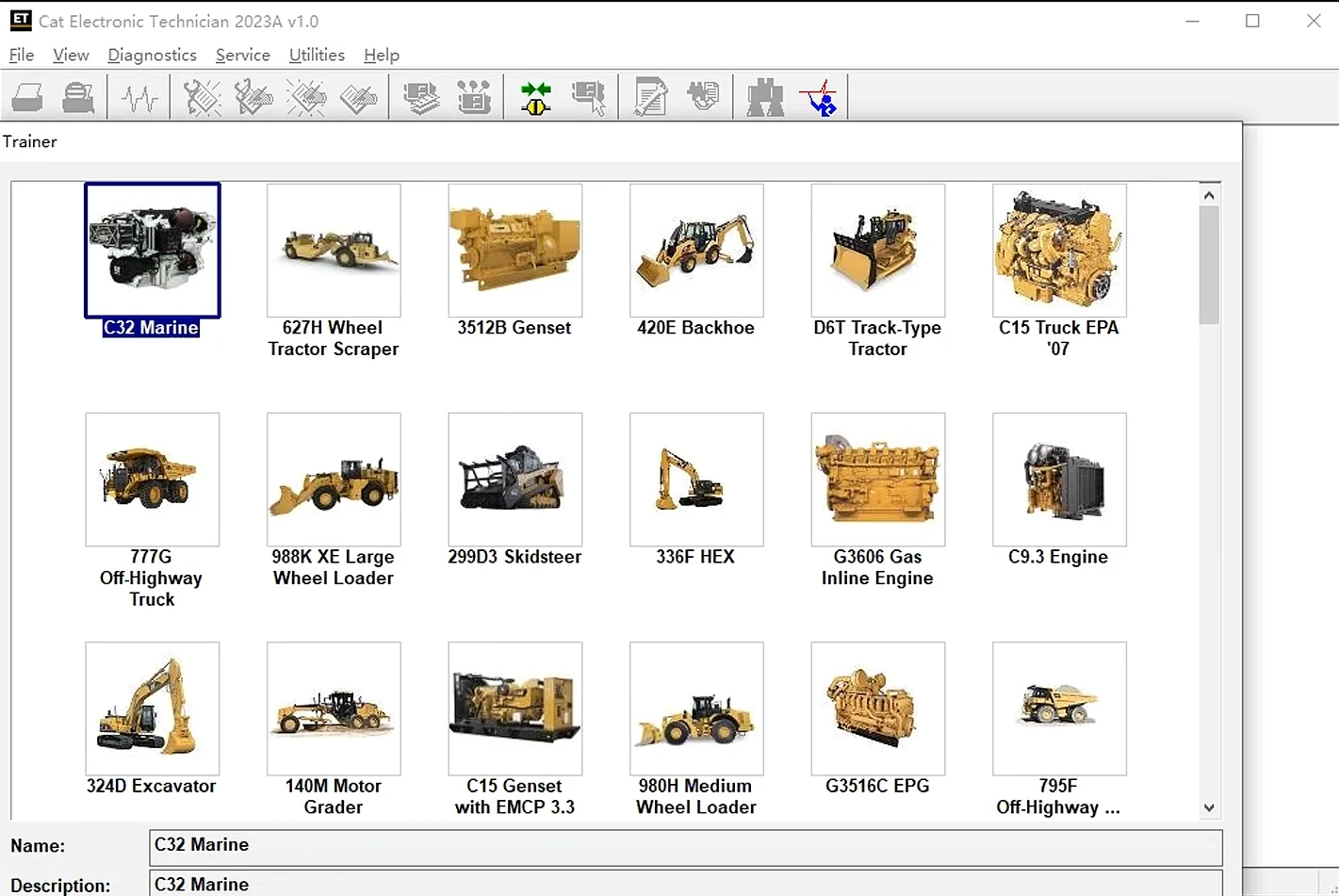Click the Print to file icon

tap(78, 97)
